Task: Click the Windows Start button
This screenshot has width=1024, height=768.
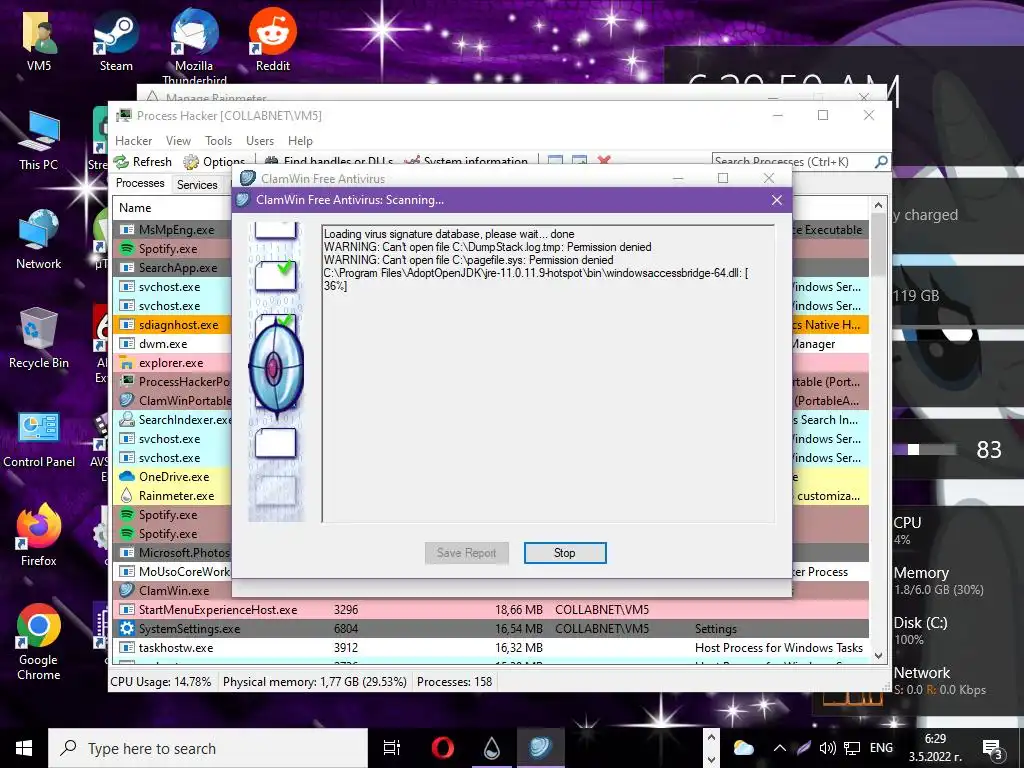Action: point(24,748)
